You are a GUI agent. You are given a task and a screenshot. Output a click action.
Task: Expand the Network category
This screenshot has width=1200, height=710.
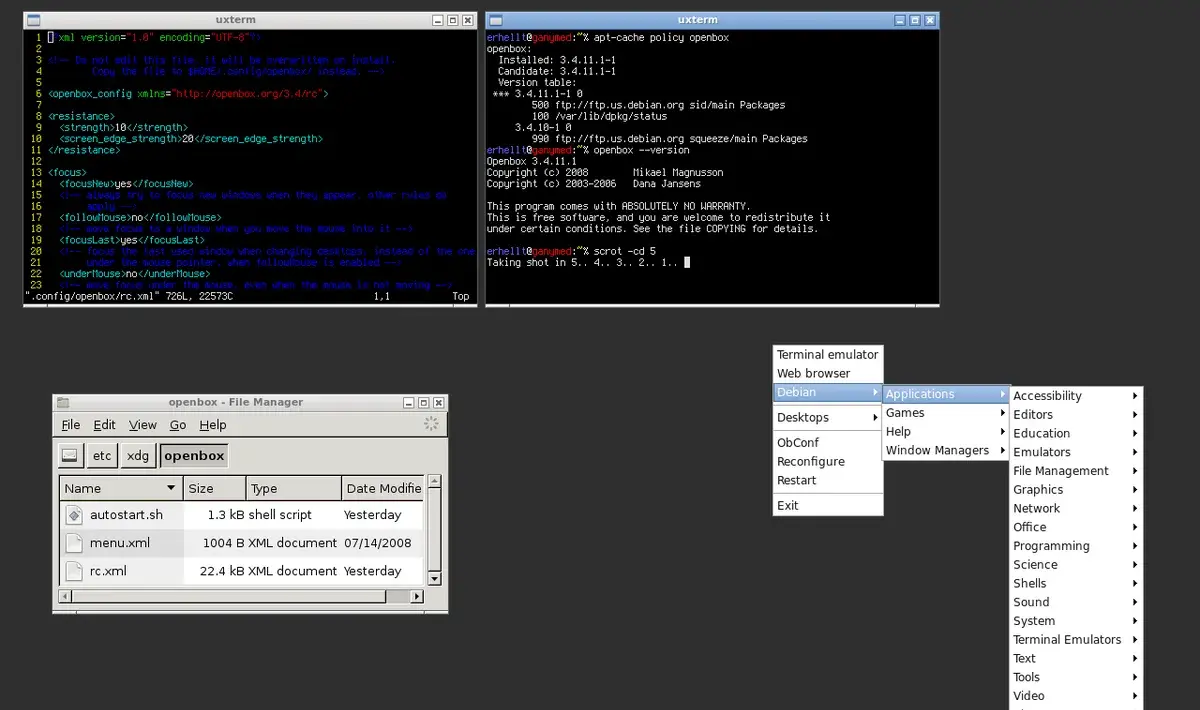click(x=1076, y=508)
